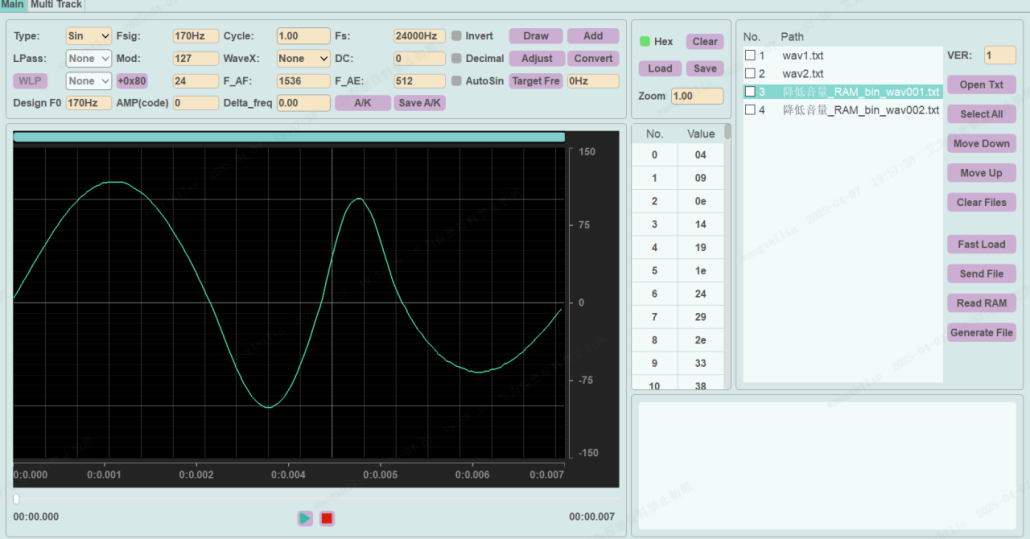Select the wav1.txt file name
The height and width of the screenshot is (539, 1030).
click(x=803, y=55)
